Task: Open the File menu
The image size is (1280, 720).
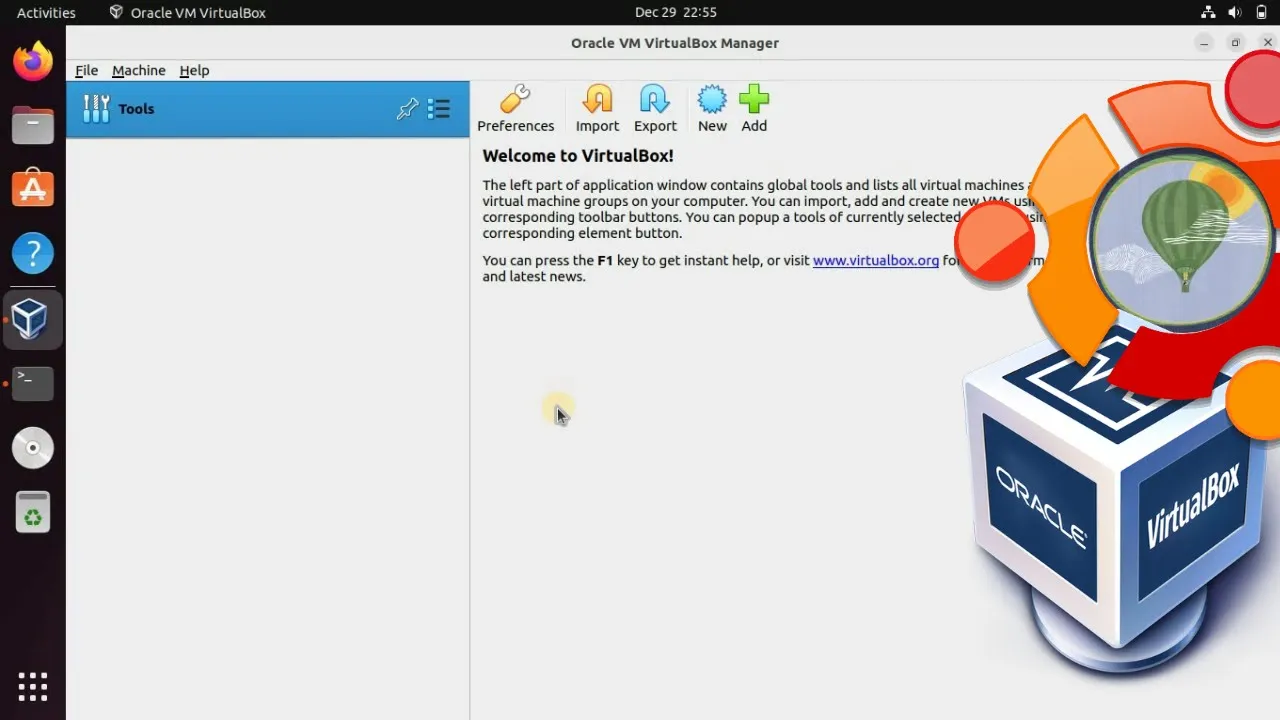Action: (87, 70)
